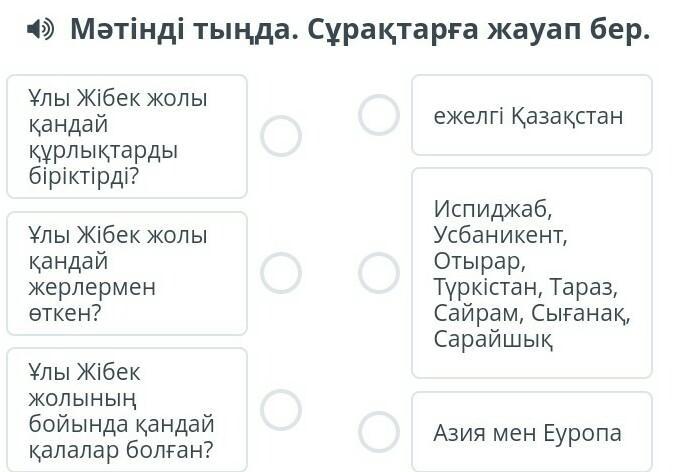Screen dimensions: 690x472
Task: Select the circle beside the 'қалалар болған' question
Action: (x=281, y=409)
